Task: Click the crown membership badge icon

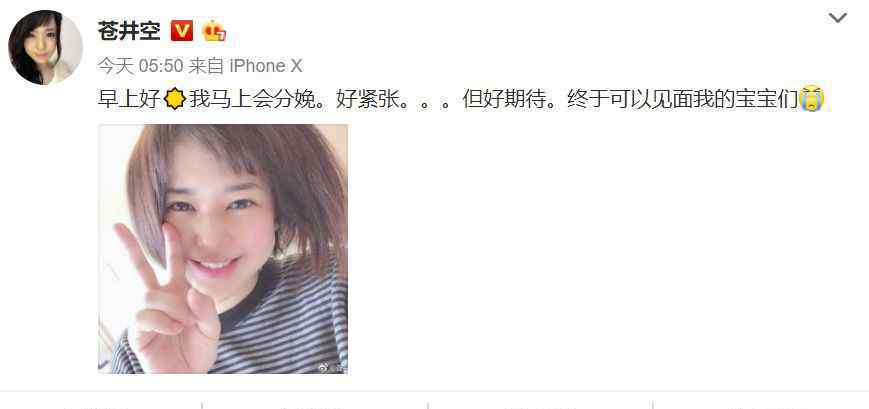Action: [214, 30]
